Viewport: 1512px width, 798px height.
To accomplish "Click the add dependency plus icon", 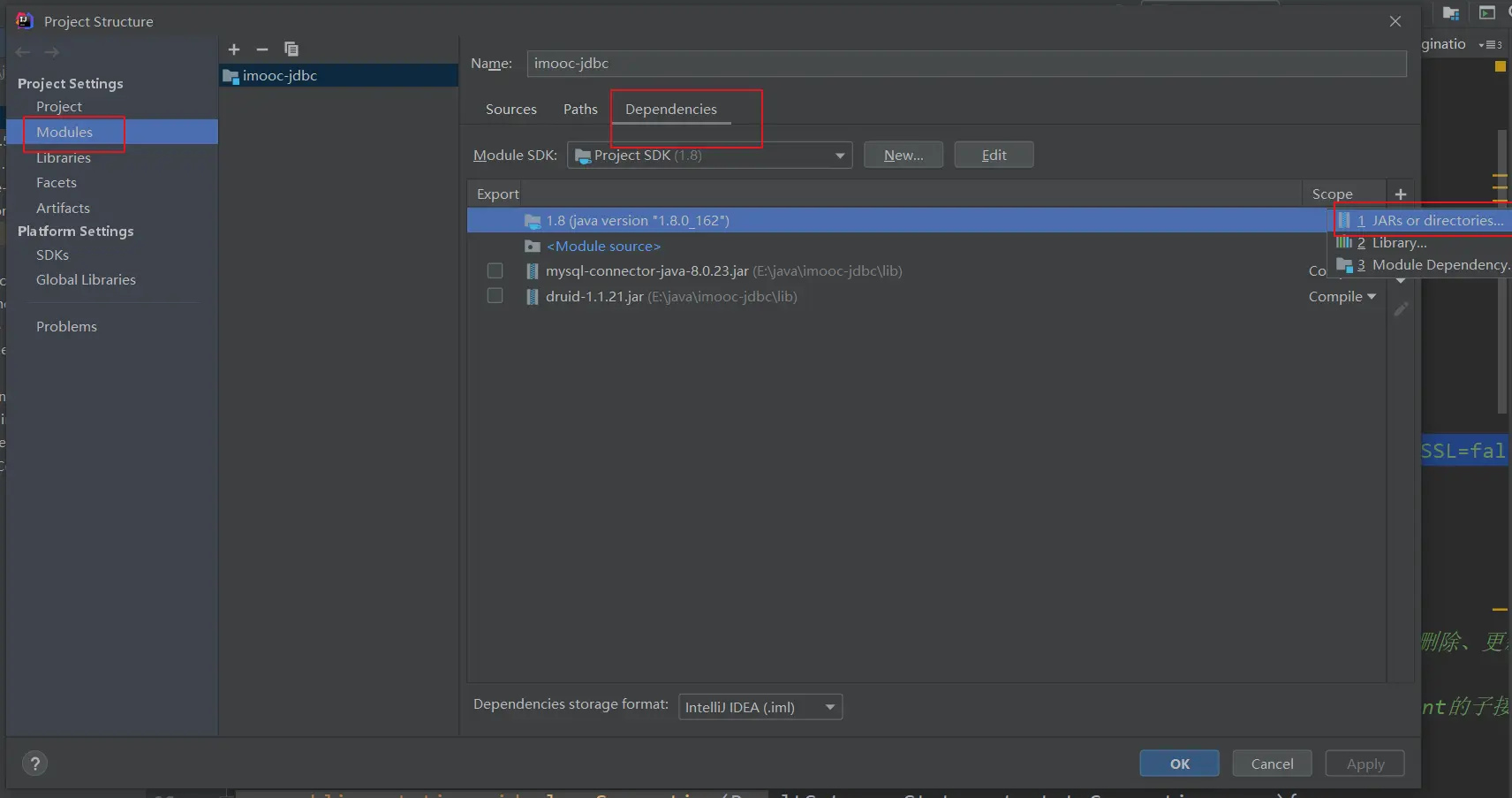I will 1401,194.
